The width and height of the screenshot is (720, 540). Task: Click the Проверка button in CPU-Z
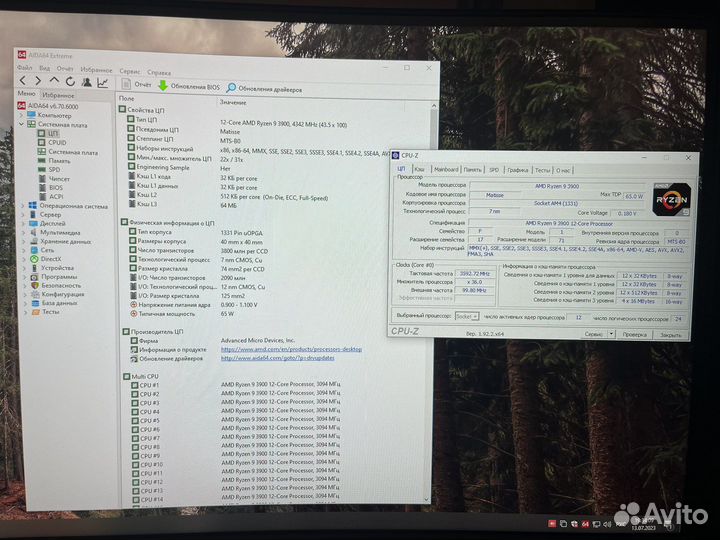pos(635,335)
